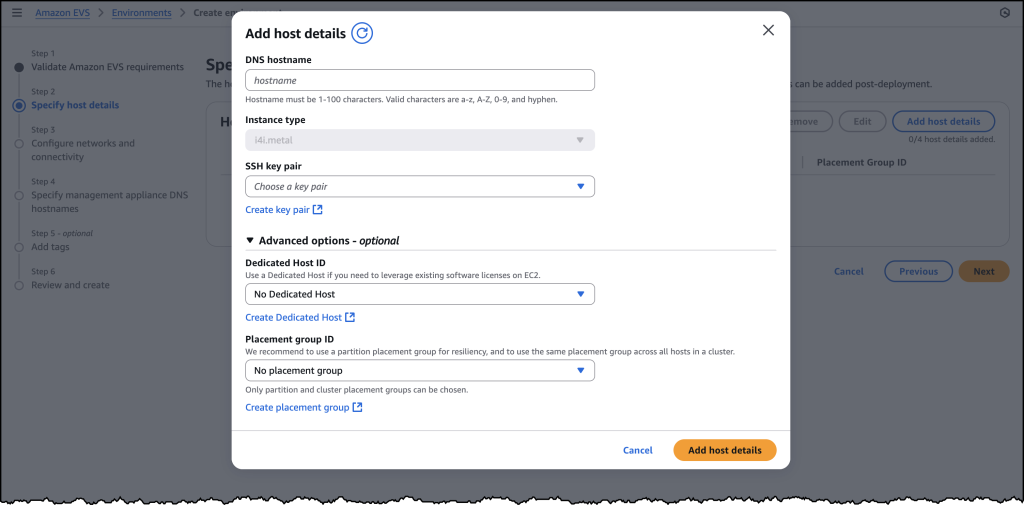Cancel the Add host details dialog

[x=637, y=450]
